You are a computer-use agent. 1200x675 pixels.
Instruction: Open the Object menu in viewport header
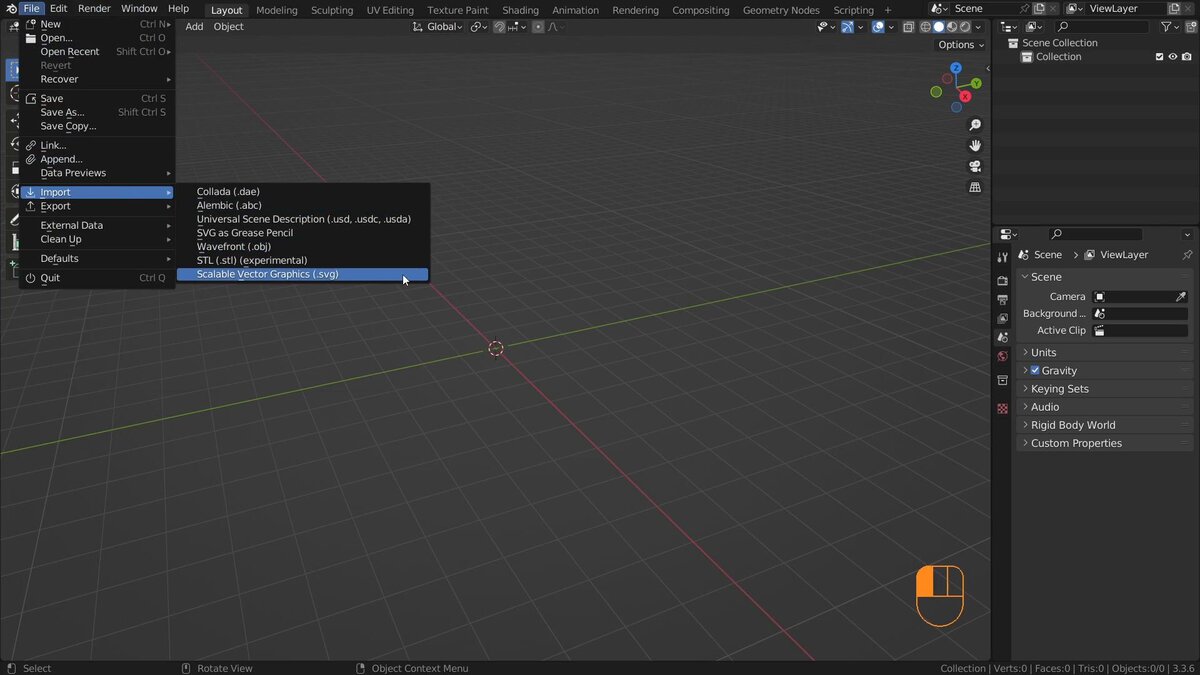[228, 27]
